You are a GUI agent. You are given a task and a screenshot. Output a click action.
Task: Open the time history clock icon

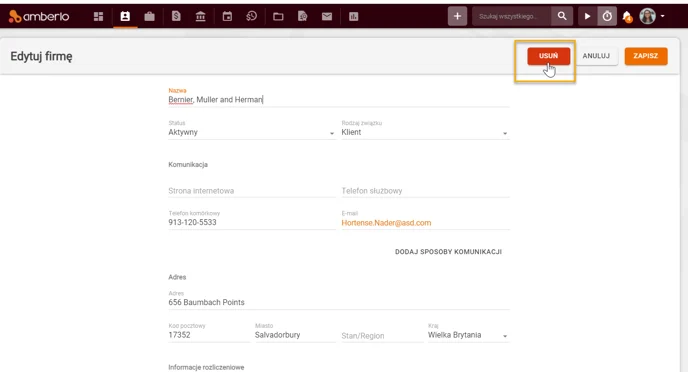pos(251,16)
